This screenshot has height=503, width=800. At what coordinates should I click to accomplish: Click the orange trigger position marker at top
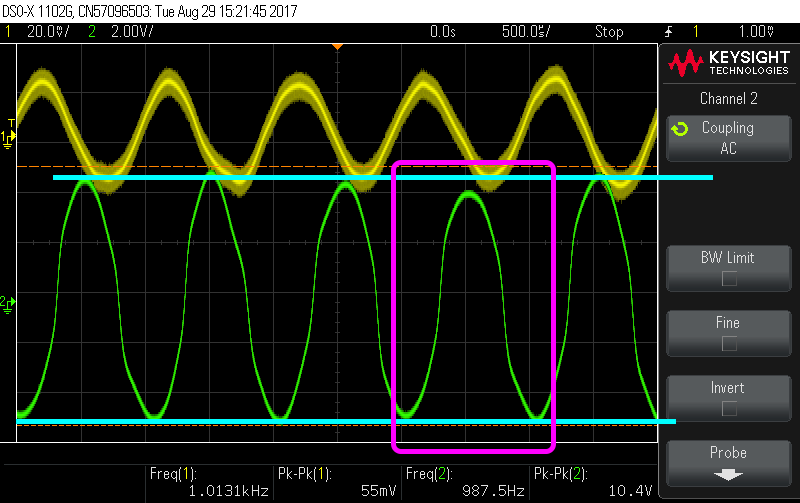tap(338, 47)
